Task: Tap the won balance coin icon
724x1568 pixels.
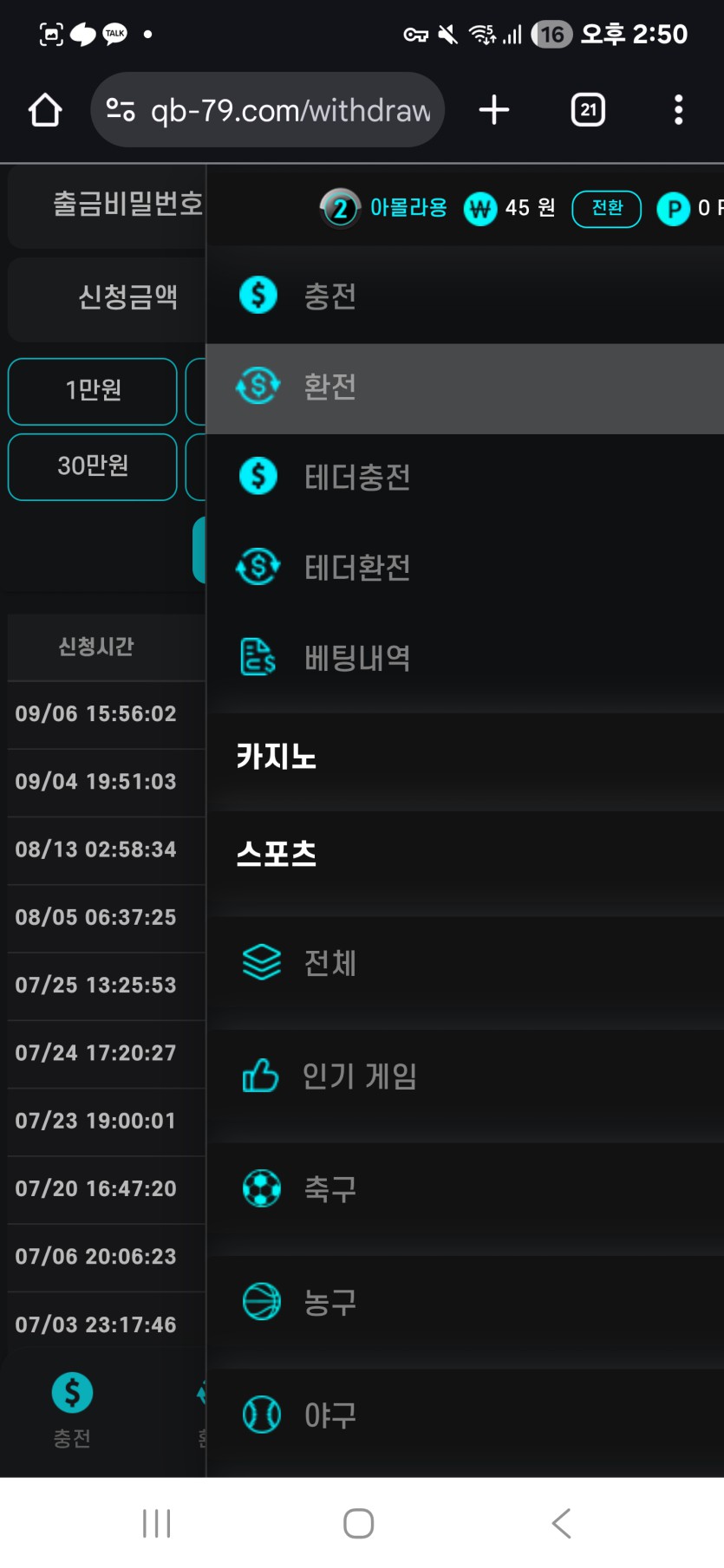Action: pyautogui.click(x=480, y=208)
